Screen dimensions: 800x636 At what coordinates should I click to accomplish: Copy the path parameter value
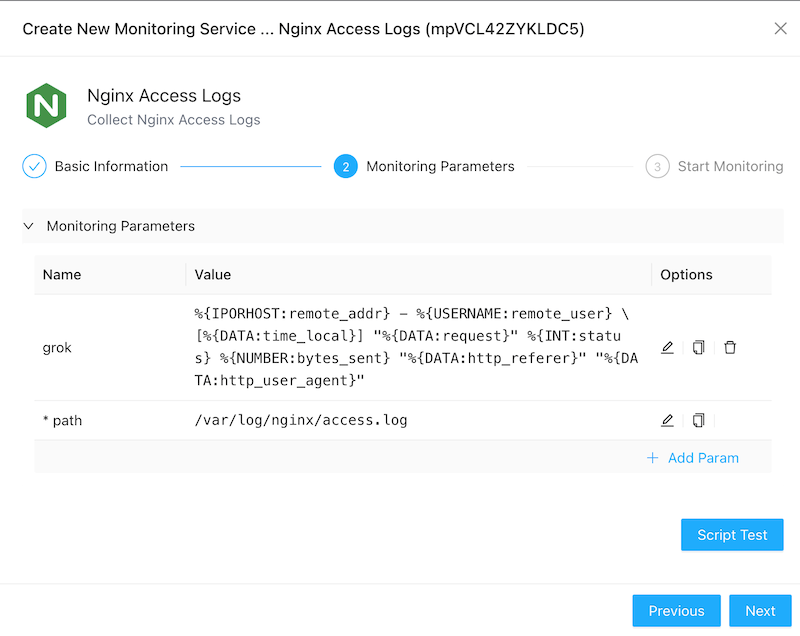click(698, 421)
